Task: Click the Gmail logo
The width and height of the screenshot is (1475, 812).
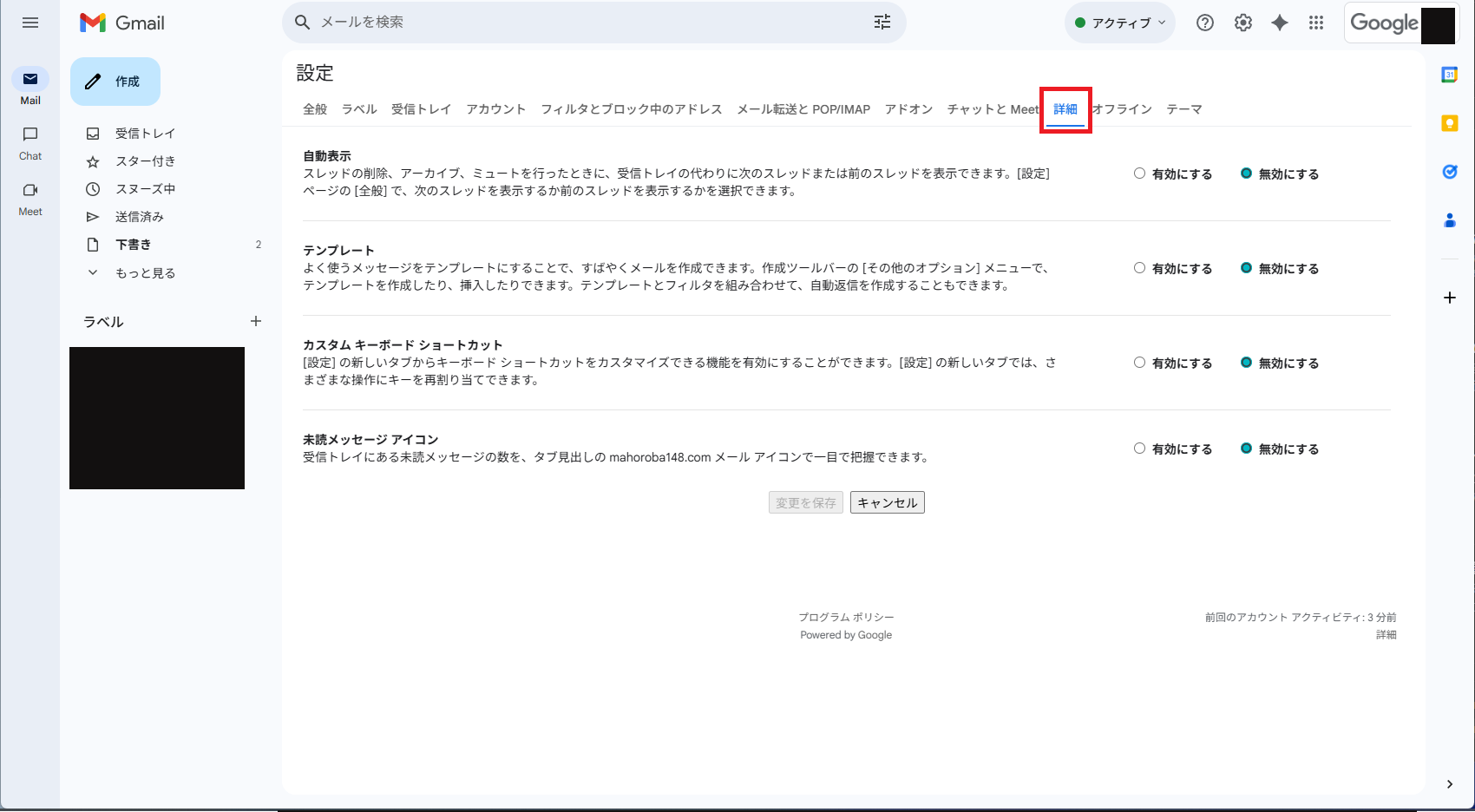Action: pyautogui.click(x=122, y=23)
